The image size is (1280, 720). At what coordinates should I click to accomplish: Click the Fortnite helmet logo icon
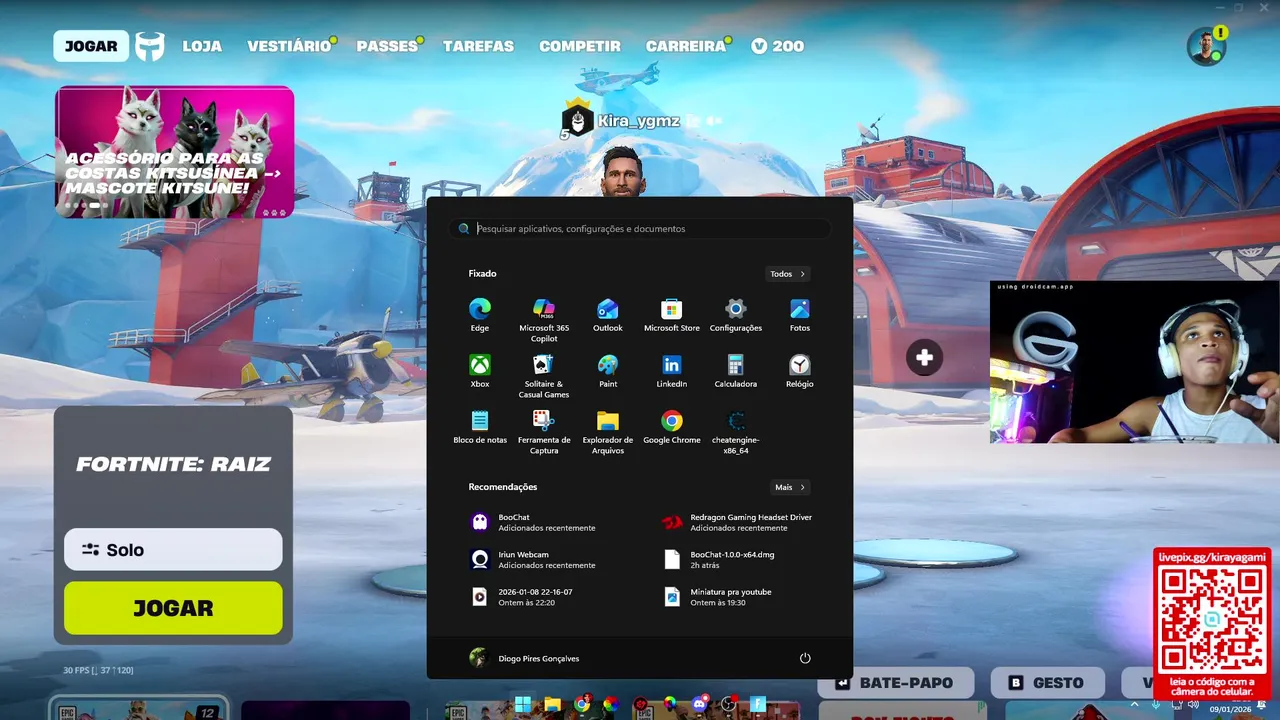click(150, 46)
